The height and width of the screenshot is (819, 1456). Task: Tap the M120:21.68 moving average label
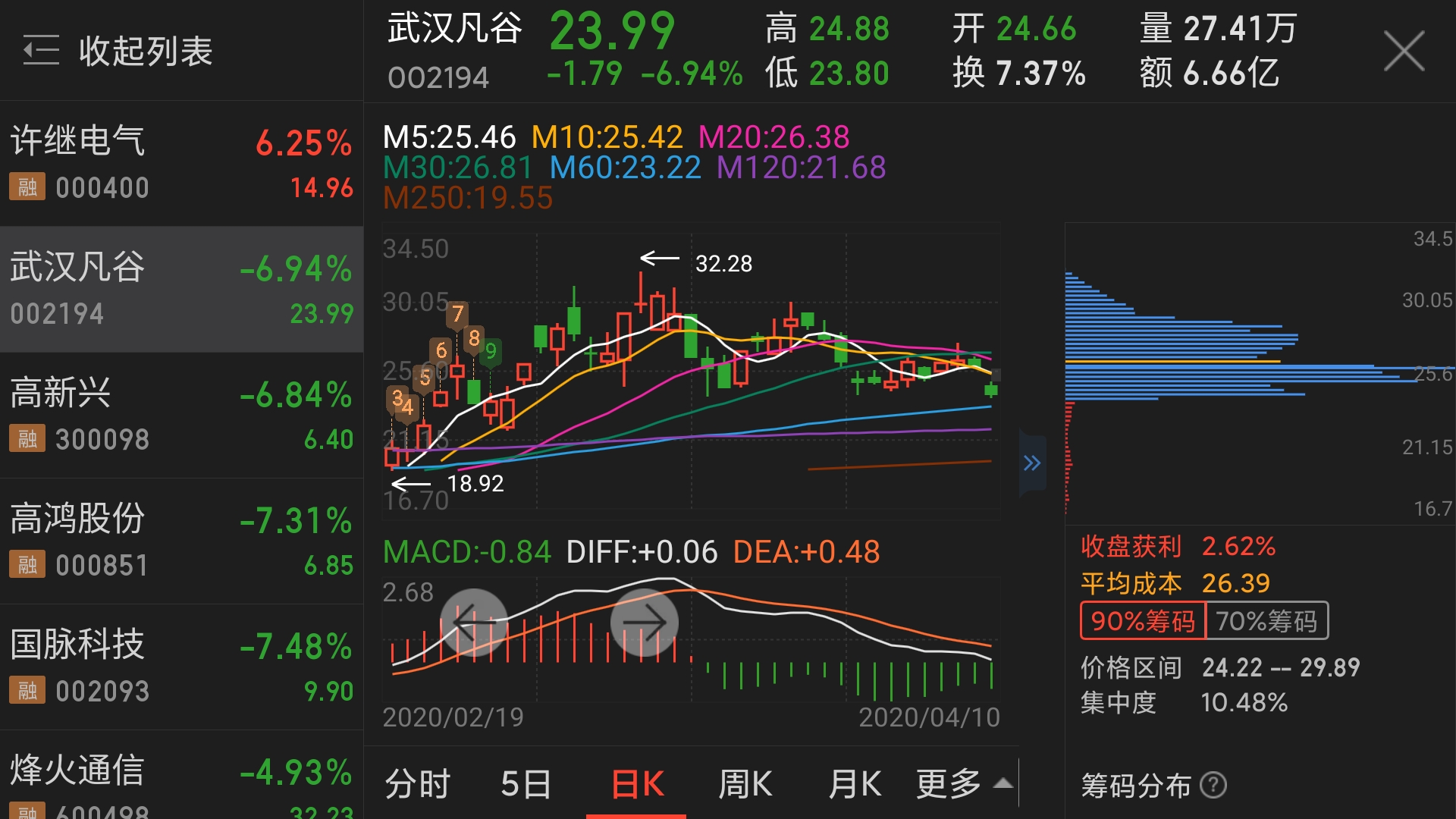click(802, 168)
